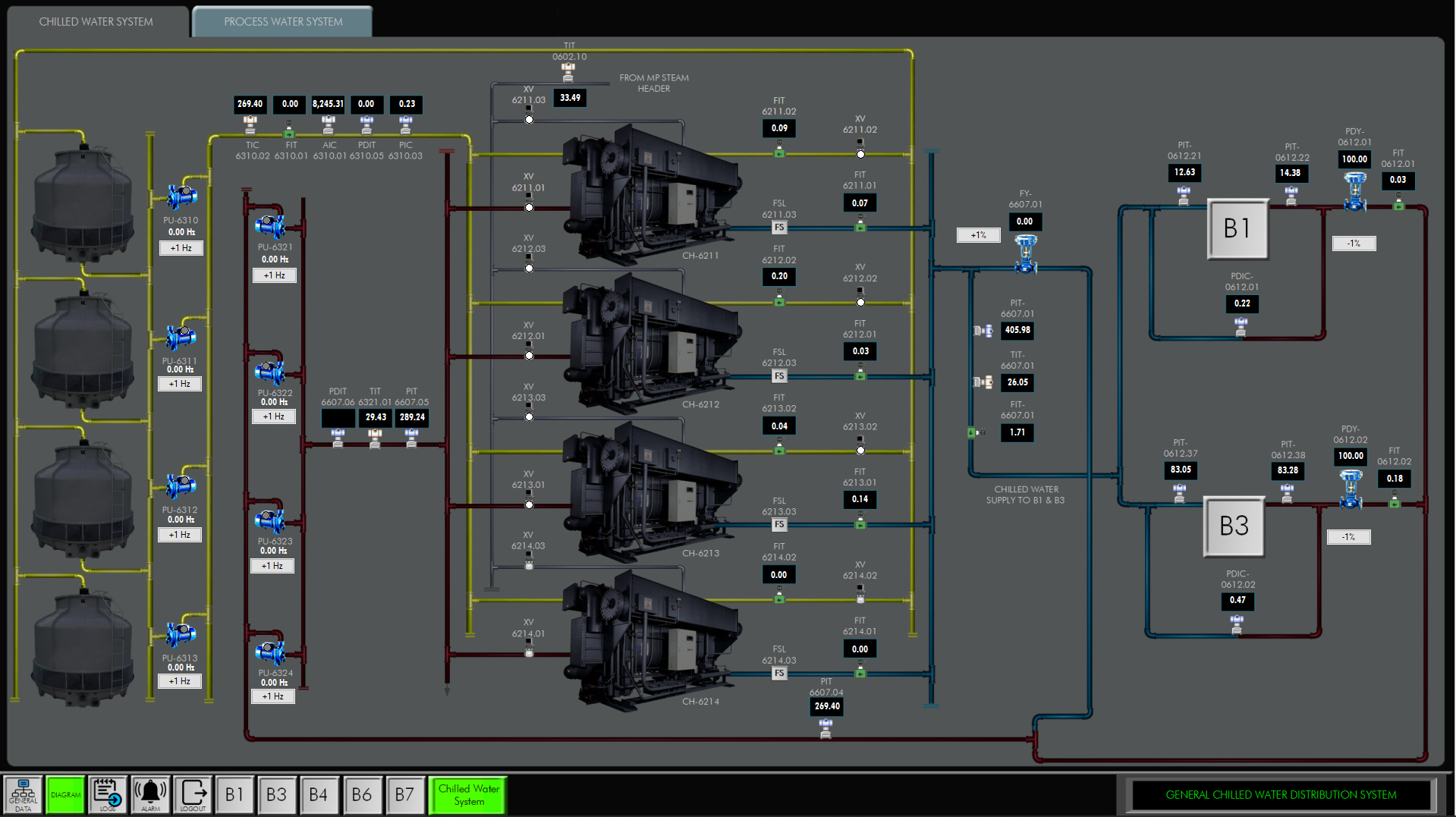Increment PU-6310 speed with +1 Hz
The width and height of the screenshot is (1456, 817).
click(181, 247)
